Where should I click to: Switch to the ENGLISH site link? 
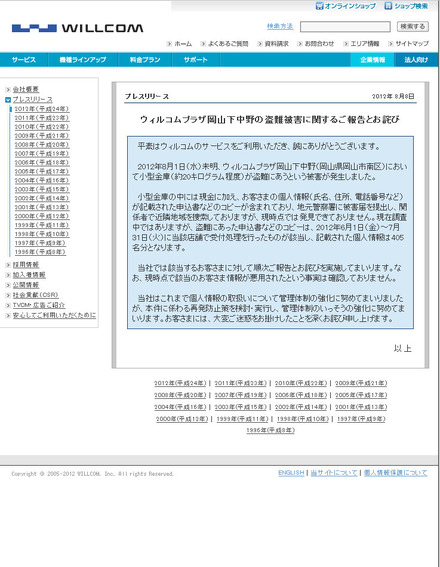point(291,473)
